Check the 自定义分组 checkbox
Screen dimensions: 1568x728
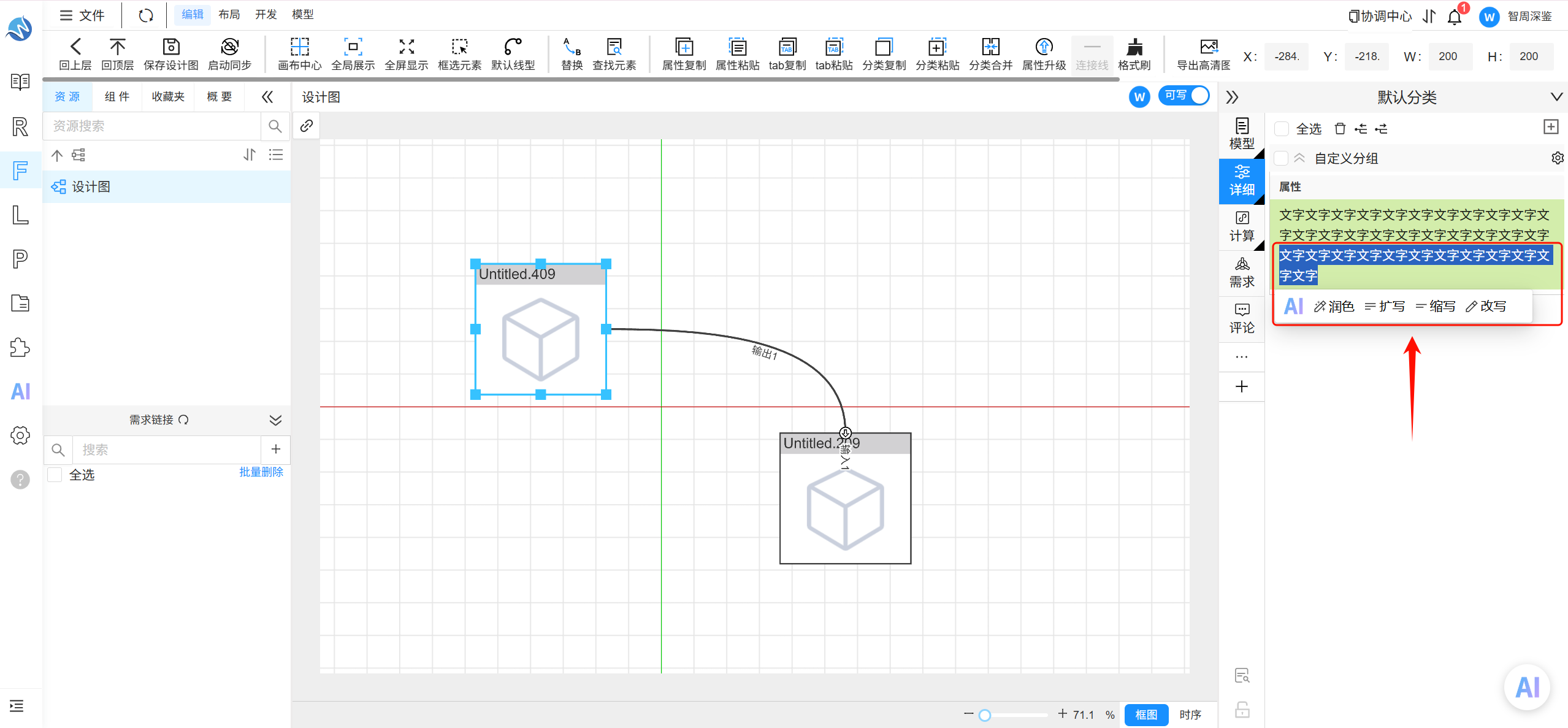pos(1281,158)
